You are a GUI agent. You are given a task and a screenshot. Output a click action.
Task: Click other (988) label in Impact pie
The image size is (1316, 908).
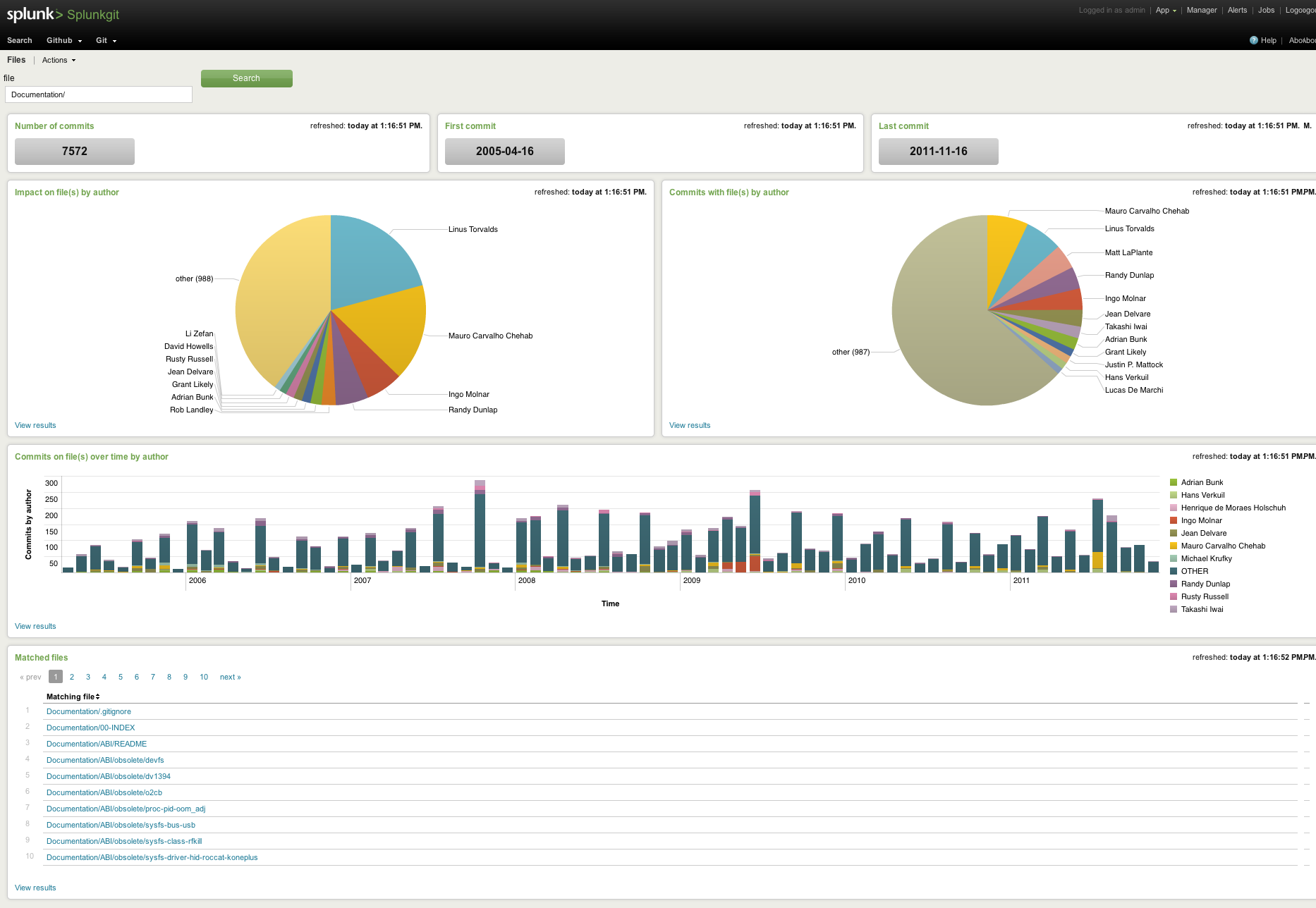pyautogui.click(x=194, y=278)
